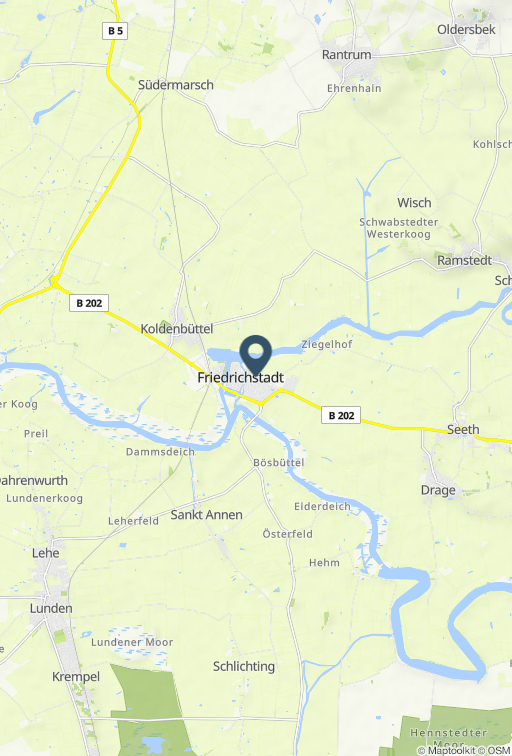Select the Koldenbüttel place label

click(x=176, y=329)
